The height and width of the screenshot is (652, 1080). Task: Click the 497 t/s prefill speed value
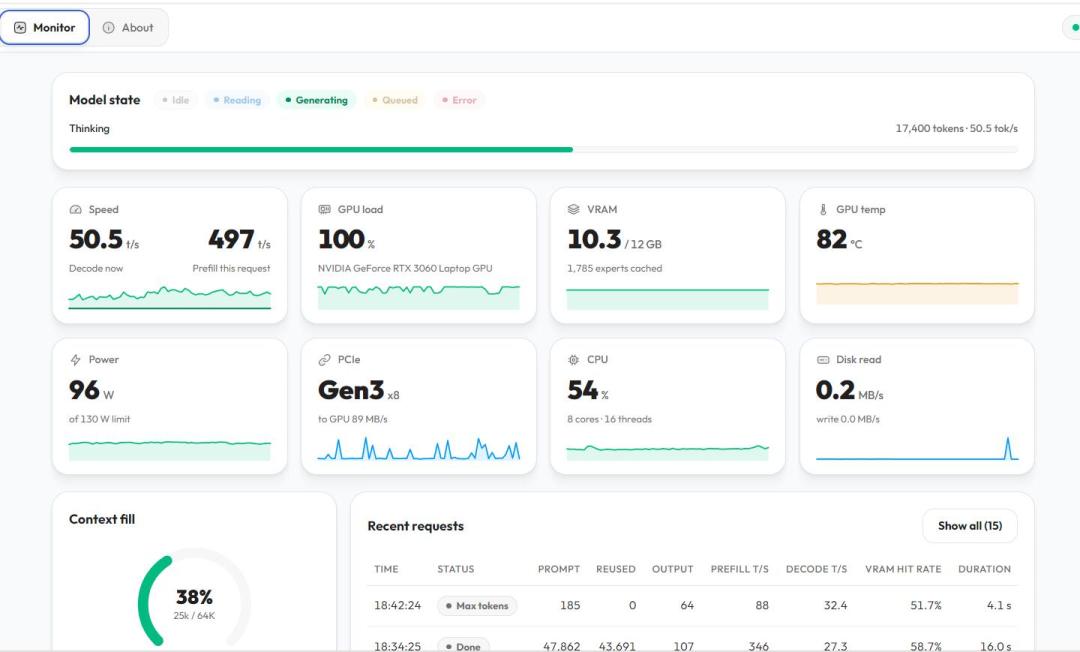(x=239, y=240)
